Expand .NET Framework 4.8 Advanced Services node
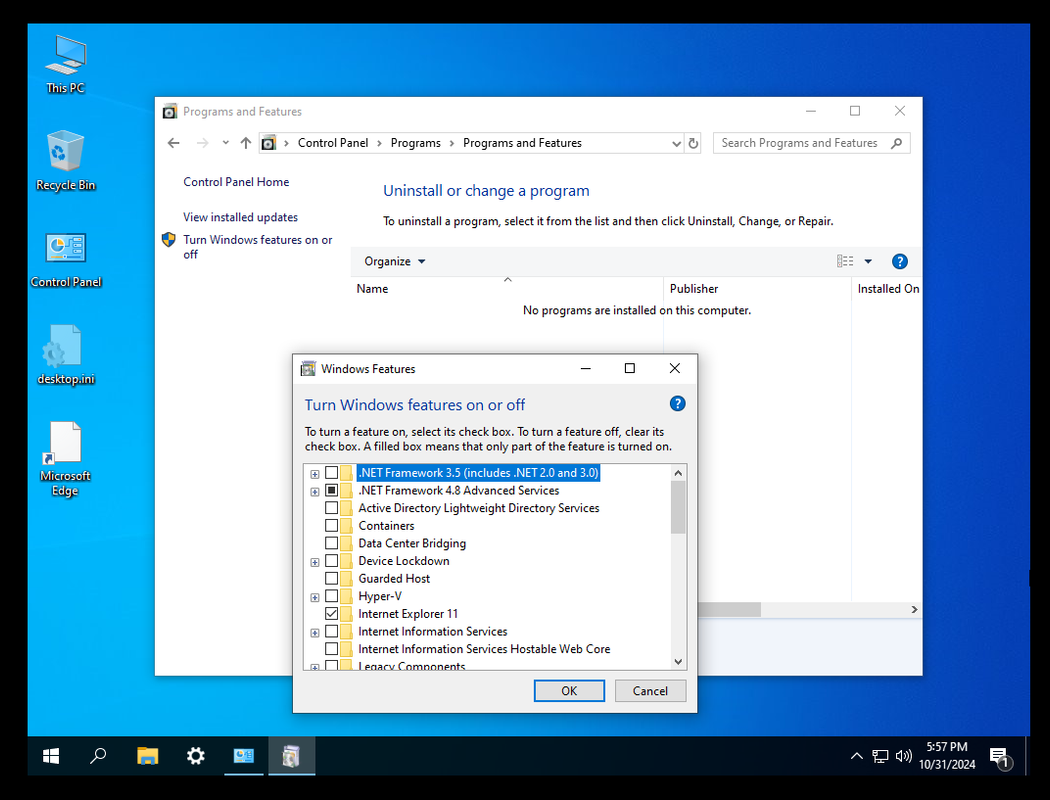1050x800 pixels. point(315,491)
